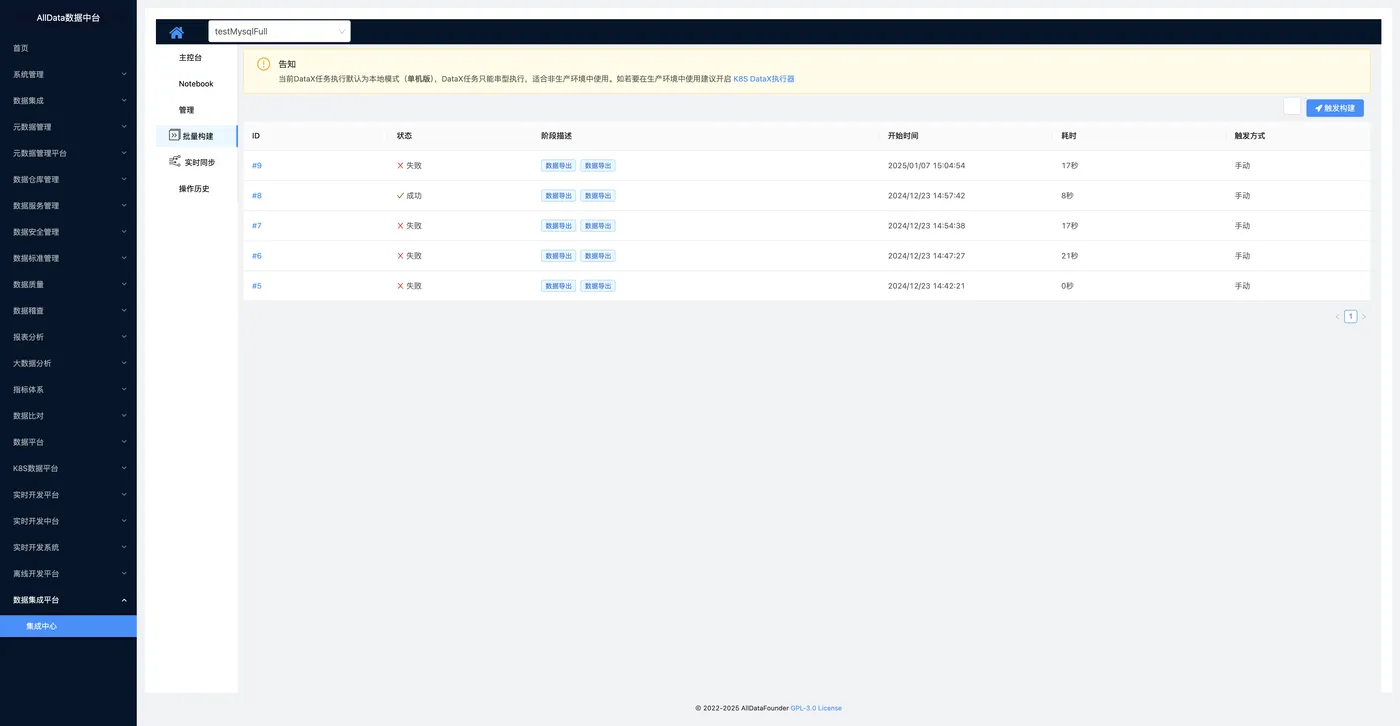Screen dimensions: 1400x726
Task: Click the red X status icon for #6
Action: click(x=400, y=256)
